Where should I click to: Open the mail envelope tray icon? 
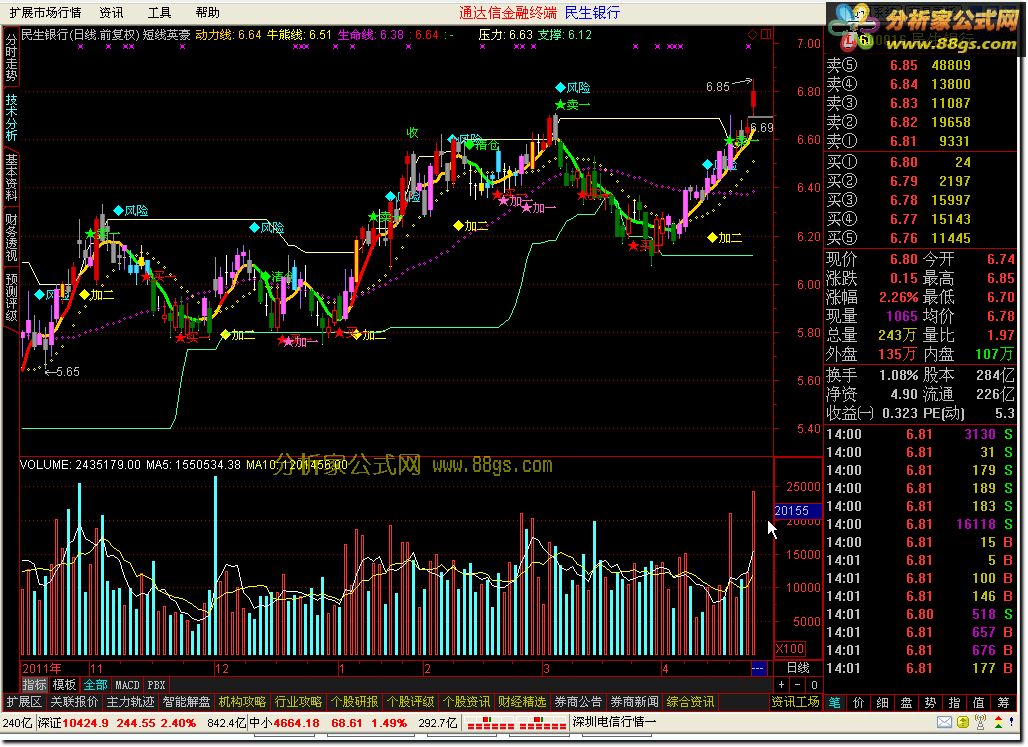[x=944, y=722]
